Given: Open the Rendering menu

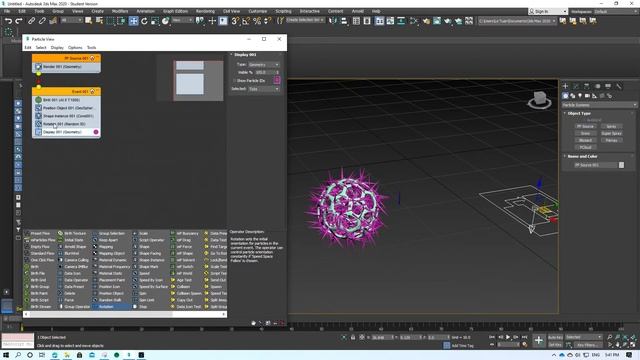Looking at the screenshot, I should coord(205,11).
